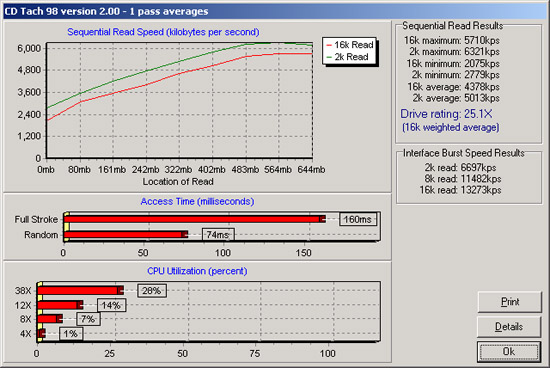Screen dimensions: 550x368
Task: Click the Sequential Read Speed chart title
Action: pos(163,32)
